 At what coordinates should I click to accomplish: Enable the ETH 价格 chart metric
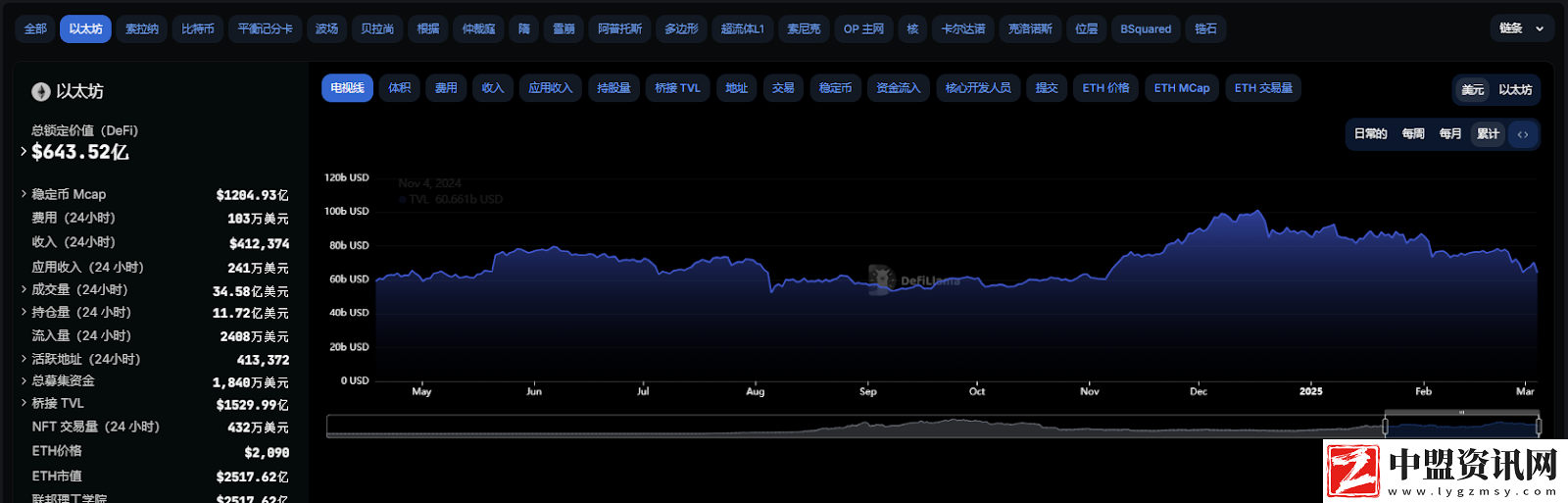(x=1105, y=88)
